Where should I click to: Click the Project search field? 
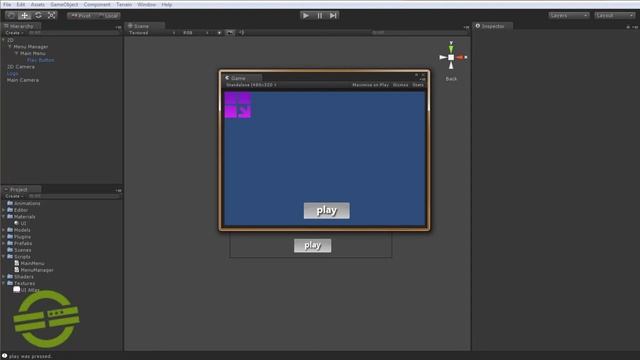73,196
